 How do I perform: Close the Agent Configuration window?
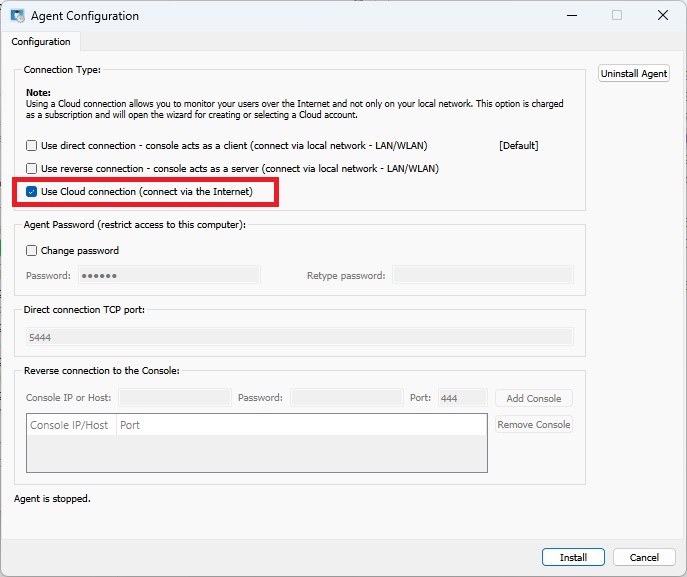click(662, 16)
